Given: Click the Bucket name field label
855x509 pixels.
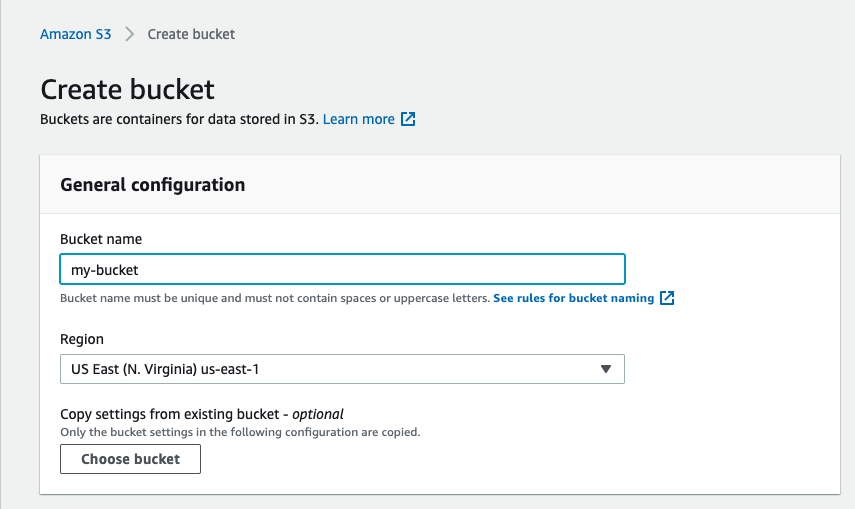Looking at the screenshot, I should tap(101, 239).
